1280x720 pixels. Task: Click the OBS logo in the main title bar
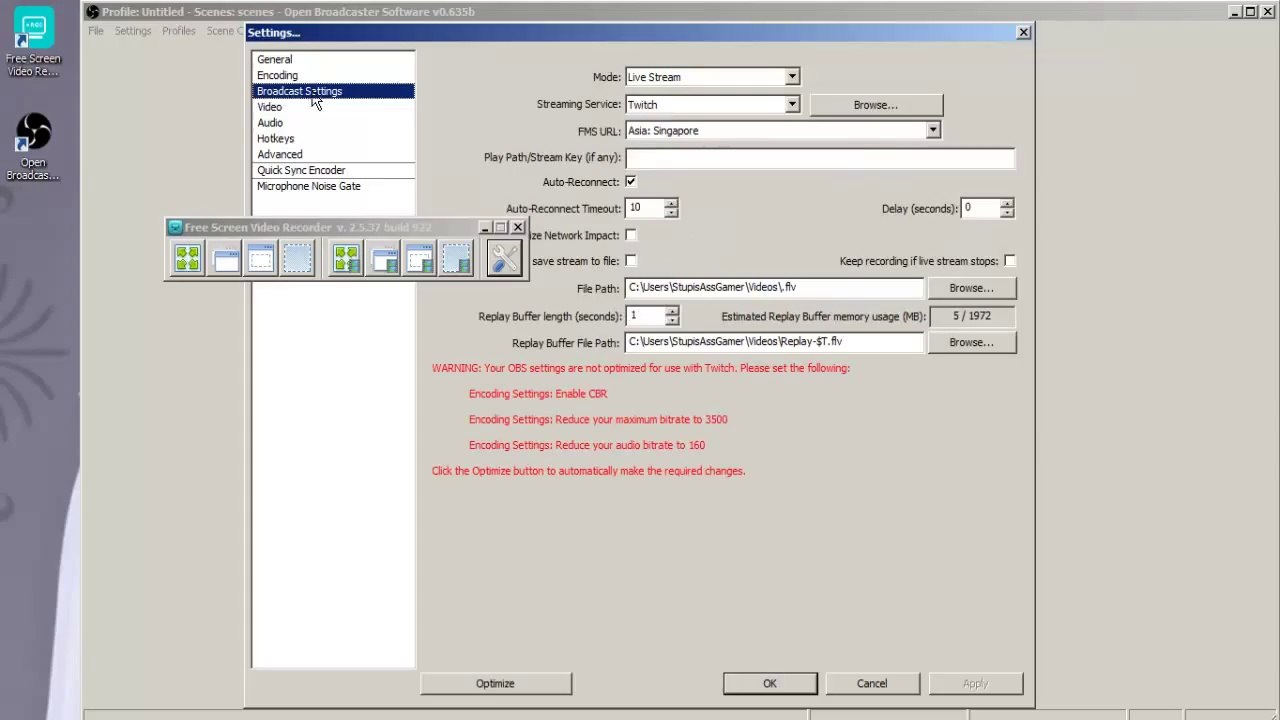coord(92,12)
